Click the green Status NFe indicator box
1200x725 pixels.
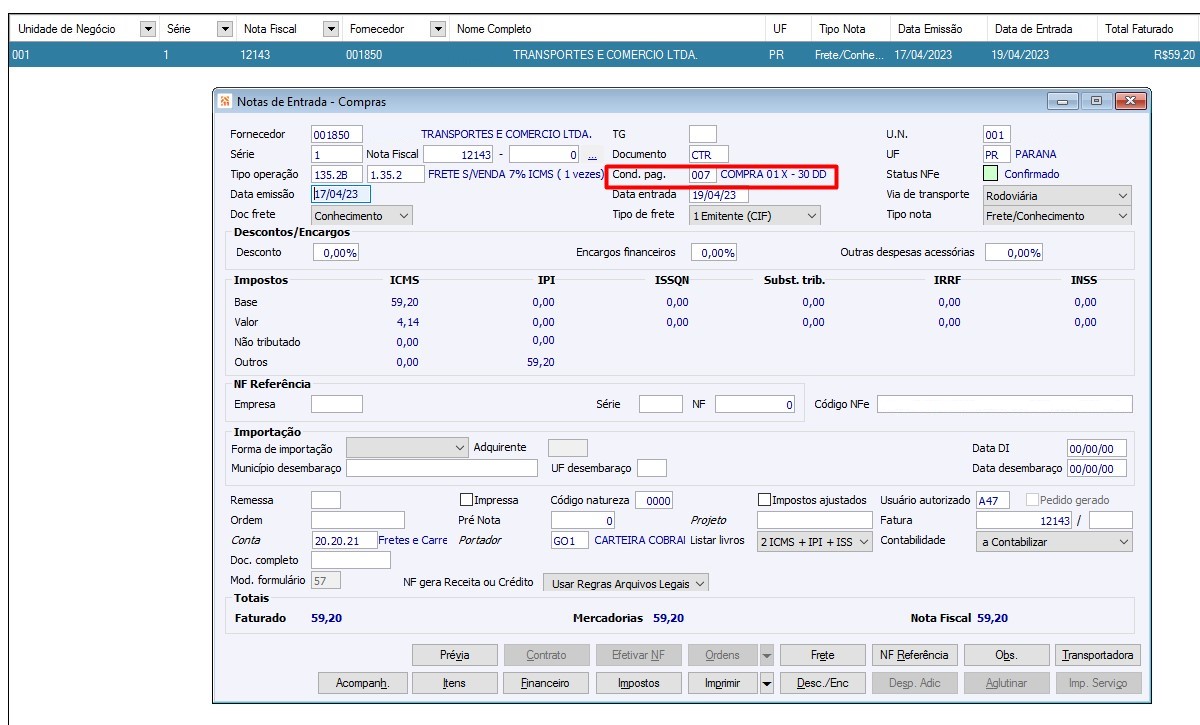point(990,175)
